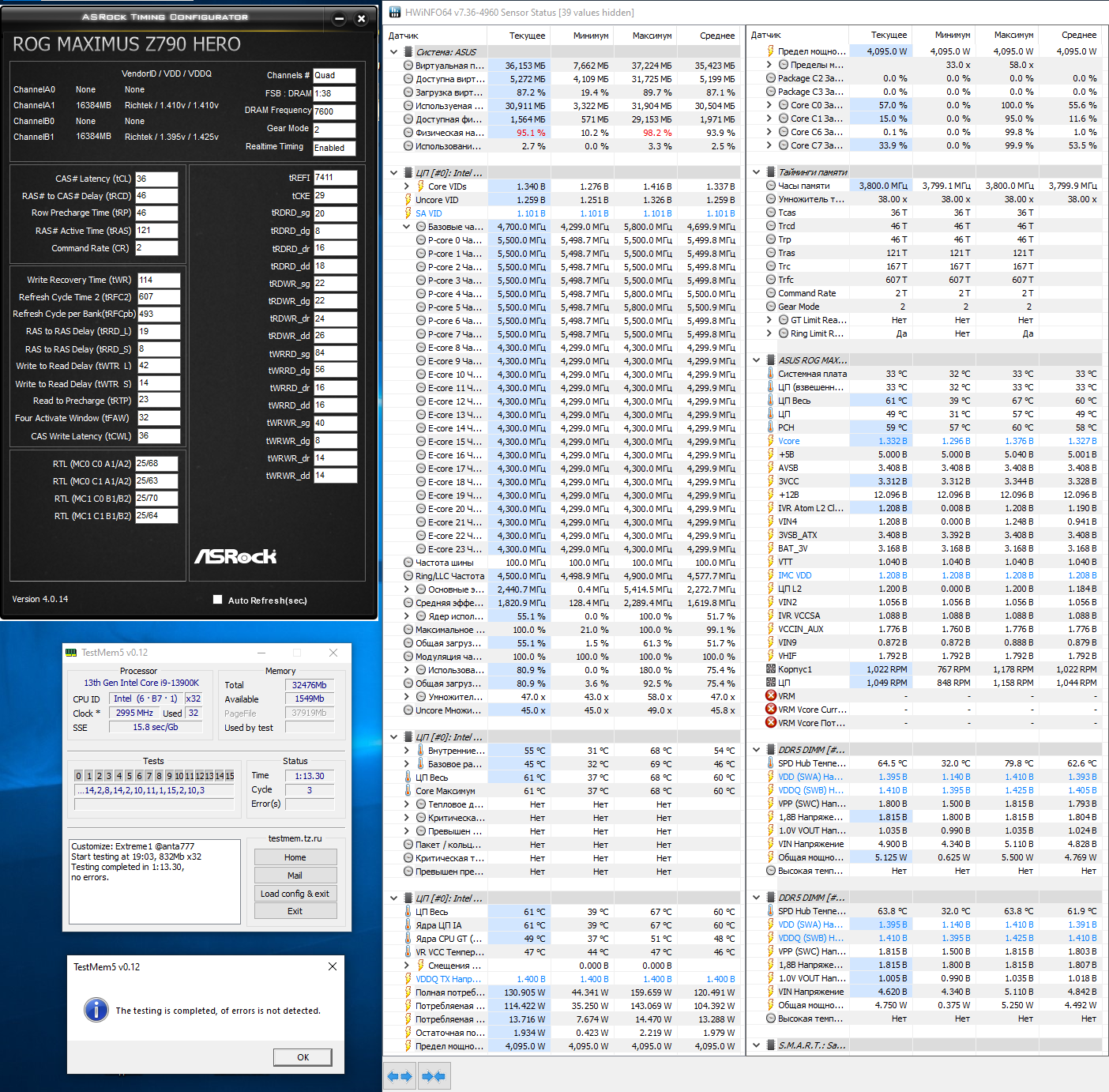Viewport: 1109px width, 1092px height.
Task: Click the lightning icon beside the blue "Vcore" row
Action: pos(771,441)
